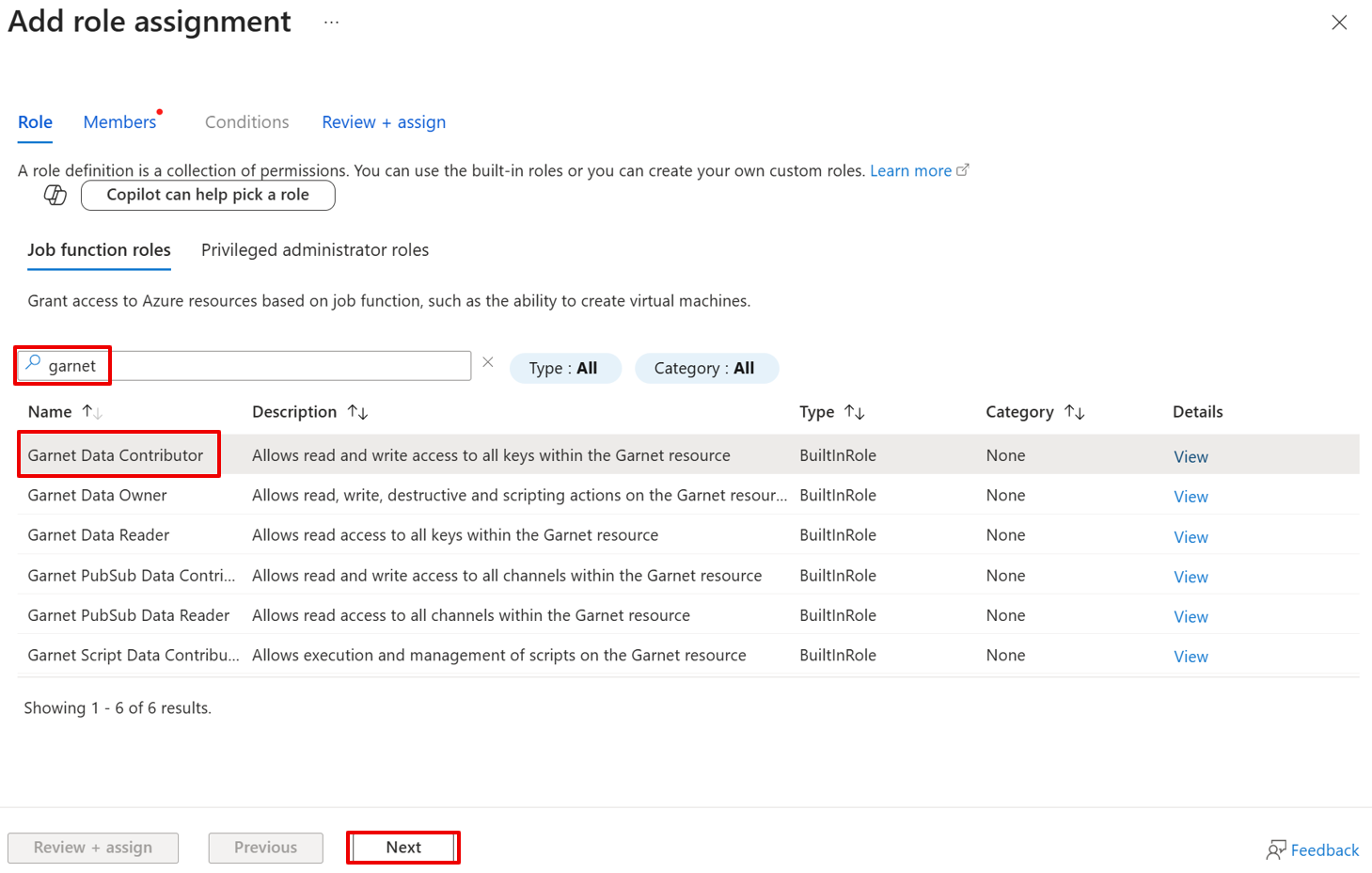Open the more options menu beside the page title
Image resolution: width=1372 pixels, height=873 pixels.
point(330,22)
